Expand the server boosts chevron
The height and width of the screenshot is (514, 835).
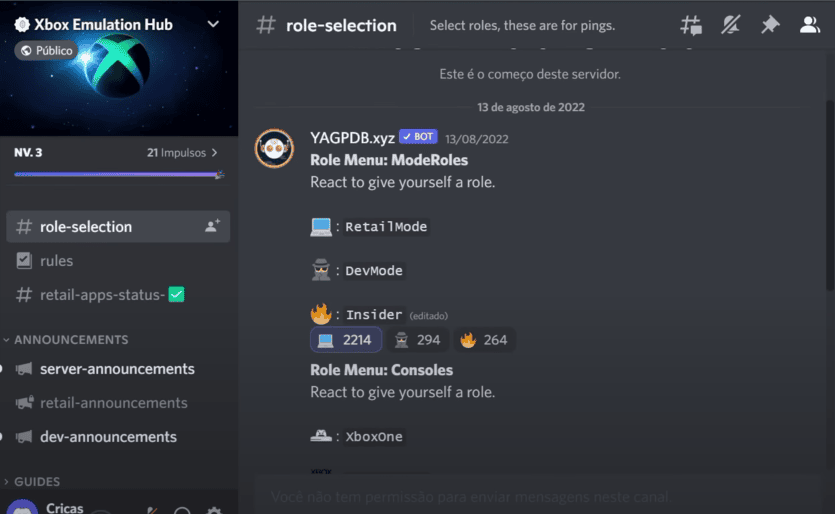[214, 153]
